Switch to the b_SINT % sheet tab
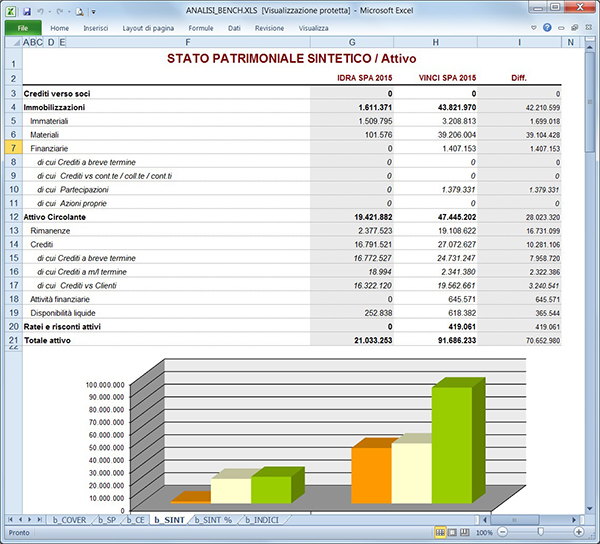Image resolution: width=600 pixels, height=544 pixels. tap(213, 520)
